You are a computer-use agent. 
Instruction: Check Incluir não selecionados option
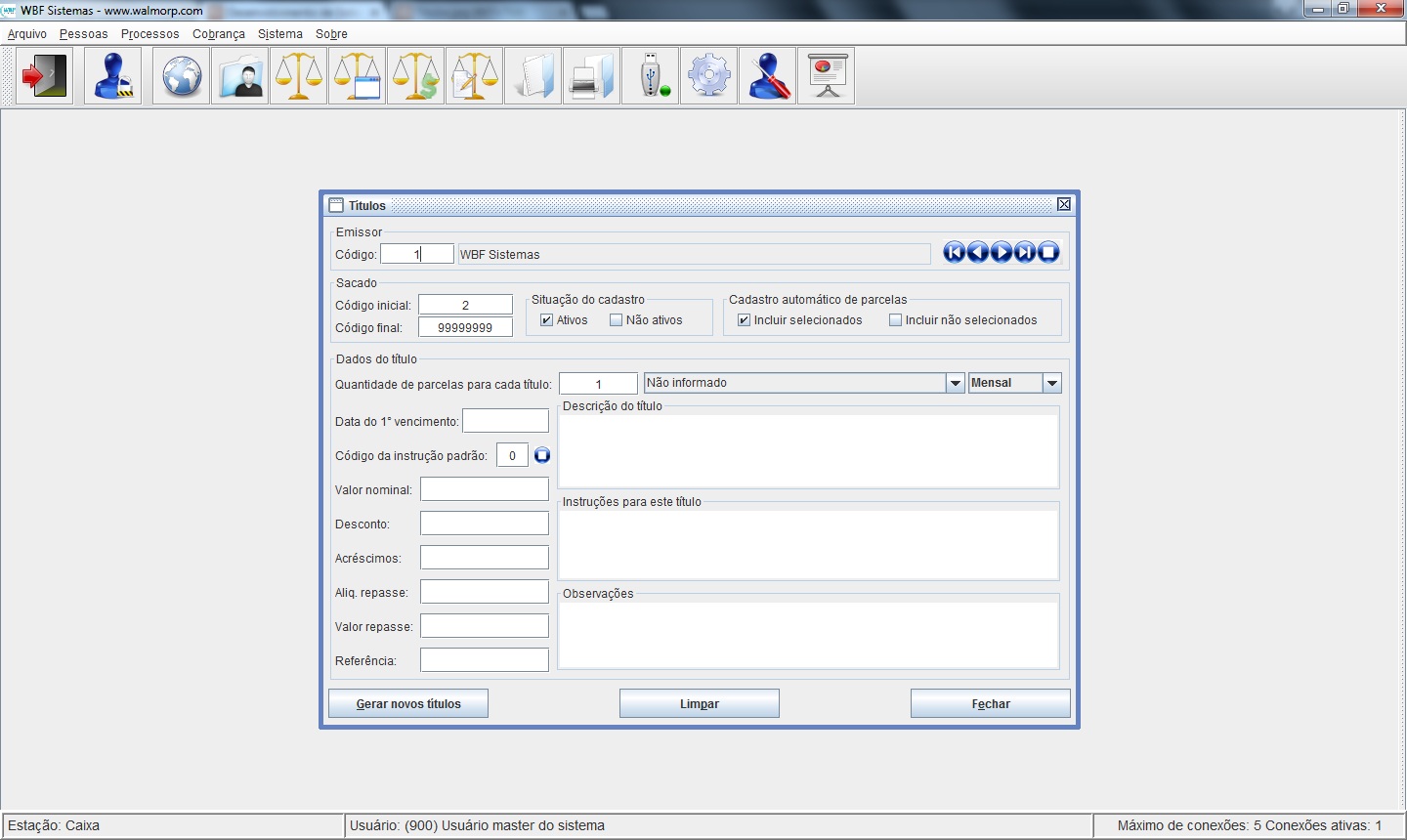[895, 320]
